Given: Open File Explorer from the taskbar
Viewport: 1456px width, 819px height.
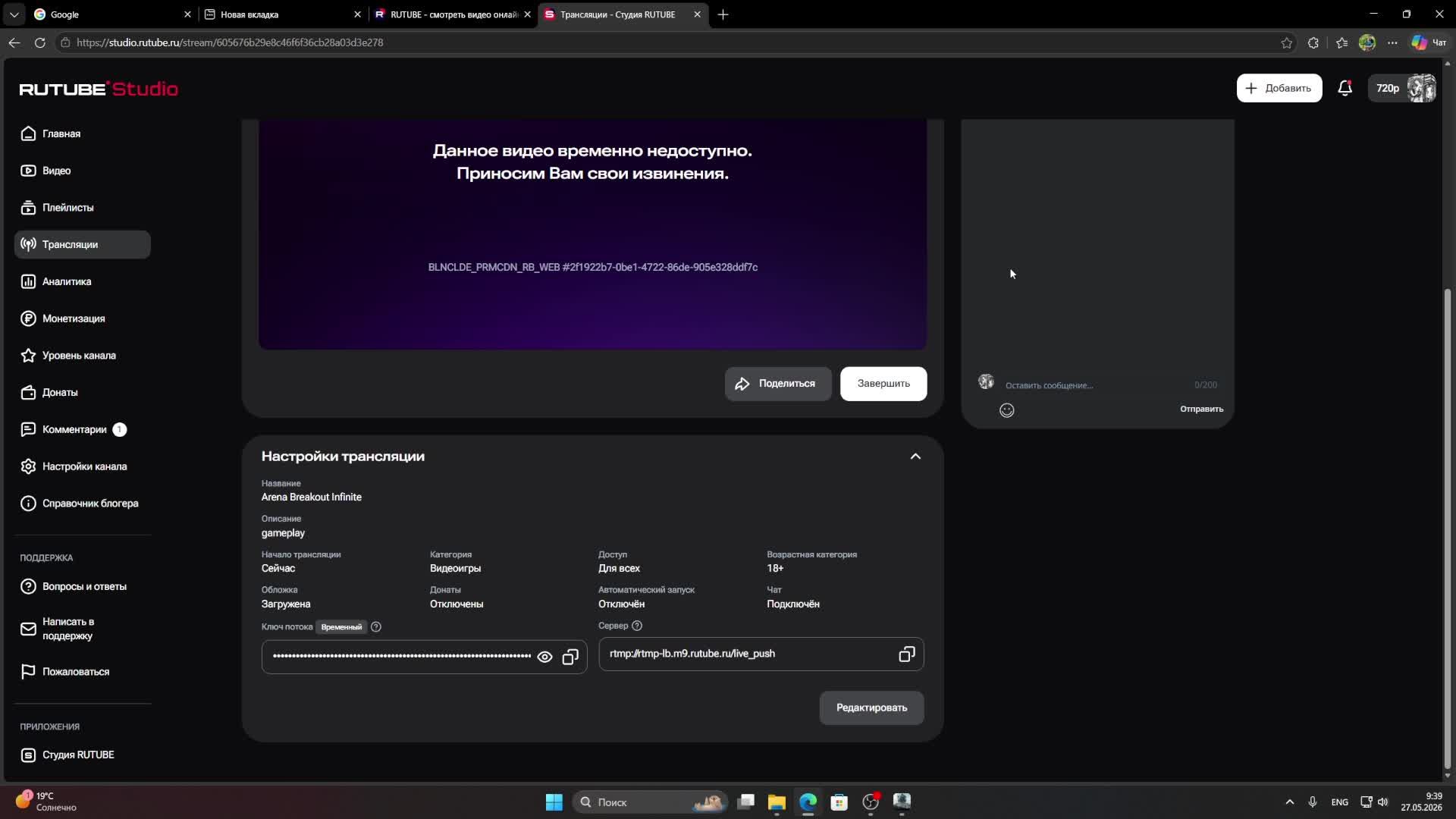Looking at the screenshot, I should pos(777,802).
